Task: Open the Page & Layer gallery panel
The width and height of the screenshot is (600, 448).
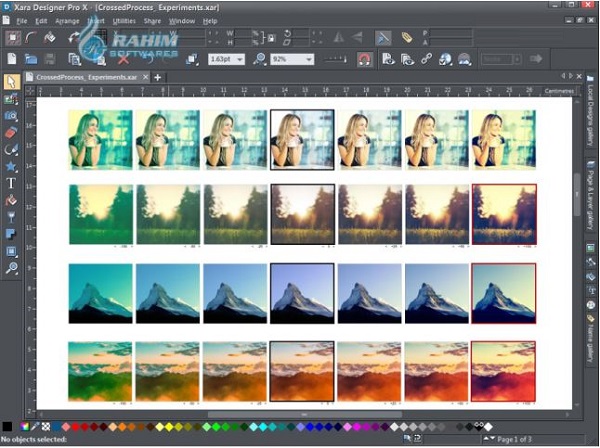Action: click(x=590, y=196)
